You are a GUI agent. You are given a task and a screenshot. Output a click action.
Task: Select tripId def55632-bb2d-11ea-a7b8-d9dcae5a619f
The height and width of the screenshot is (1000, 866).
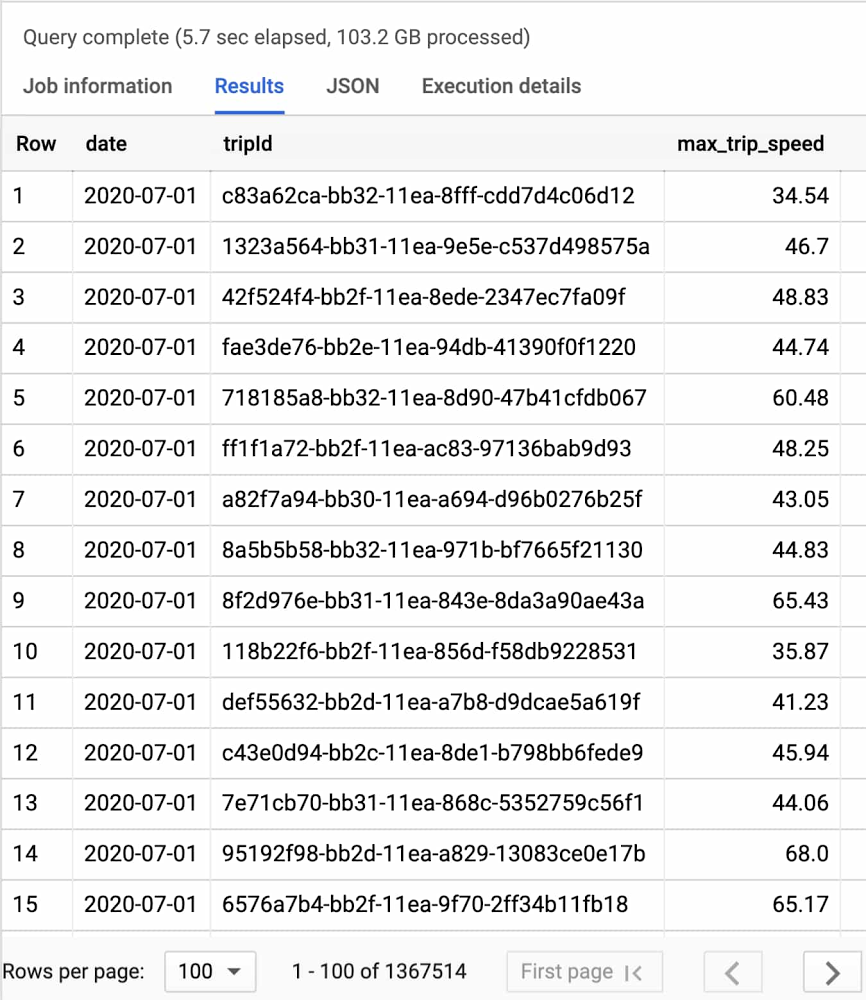click(x=430, y=702)
